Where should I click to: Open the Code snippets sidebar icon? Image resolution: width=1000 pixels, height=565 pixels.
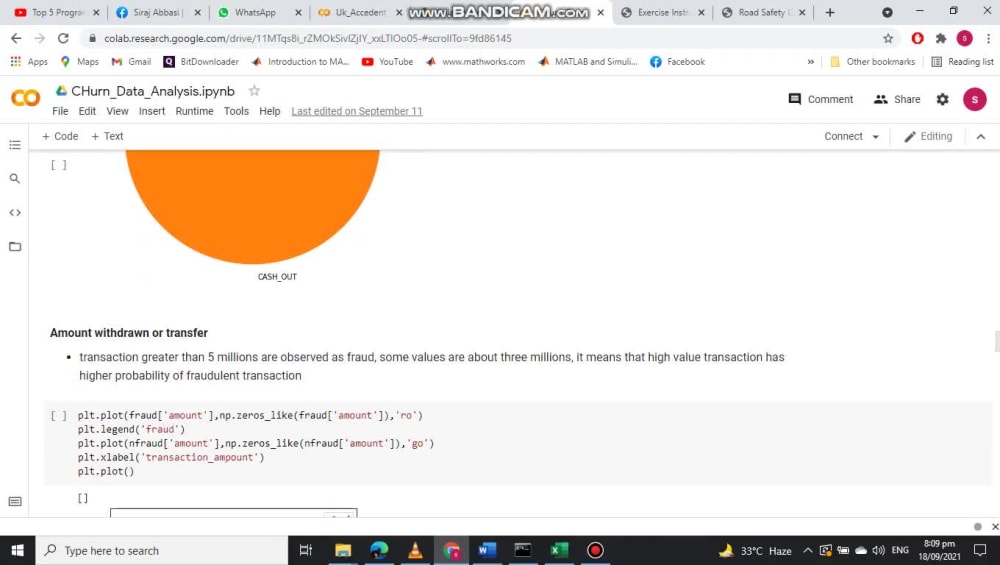coord(15,212)
